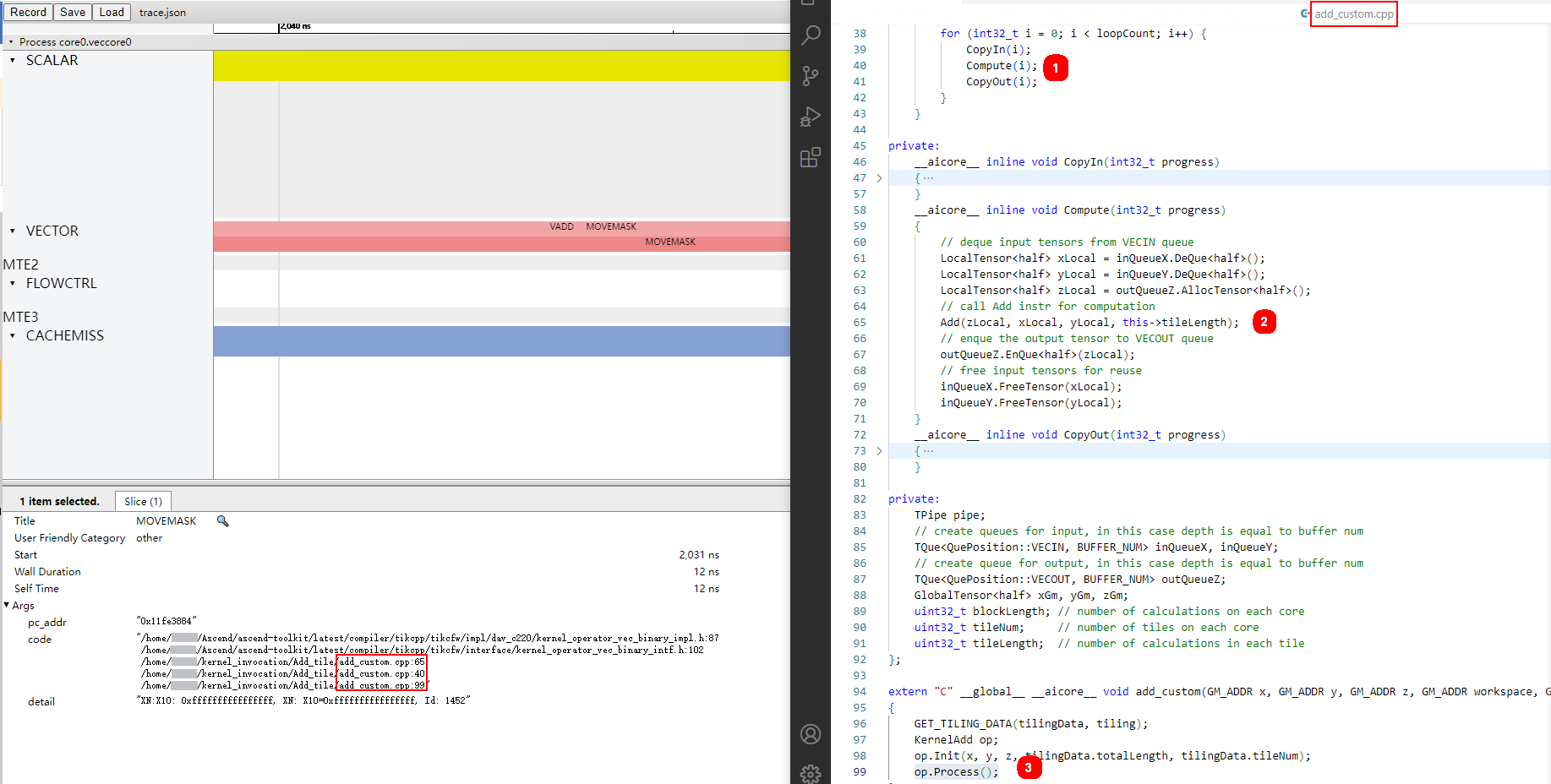This screenshot has width=1551, height=784.
Task: Open the Source Control icon in activity bar
Action: (x=811, y=76)
